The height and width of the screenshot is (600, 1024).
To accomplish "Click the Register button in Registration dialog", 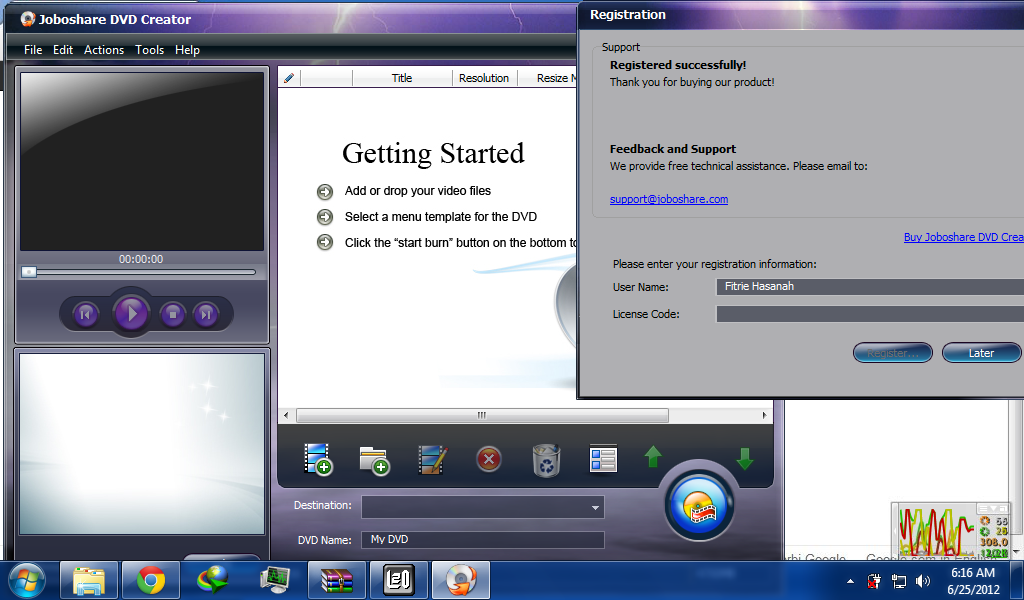I will coord(893,353).
